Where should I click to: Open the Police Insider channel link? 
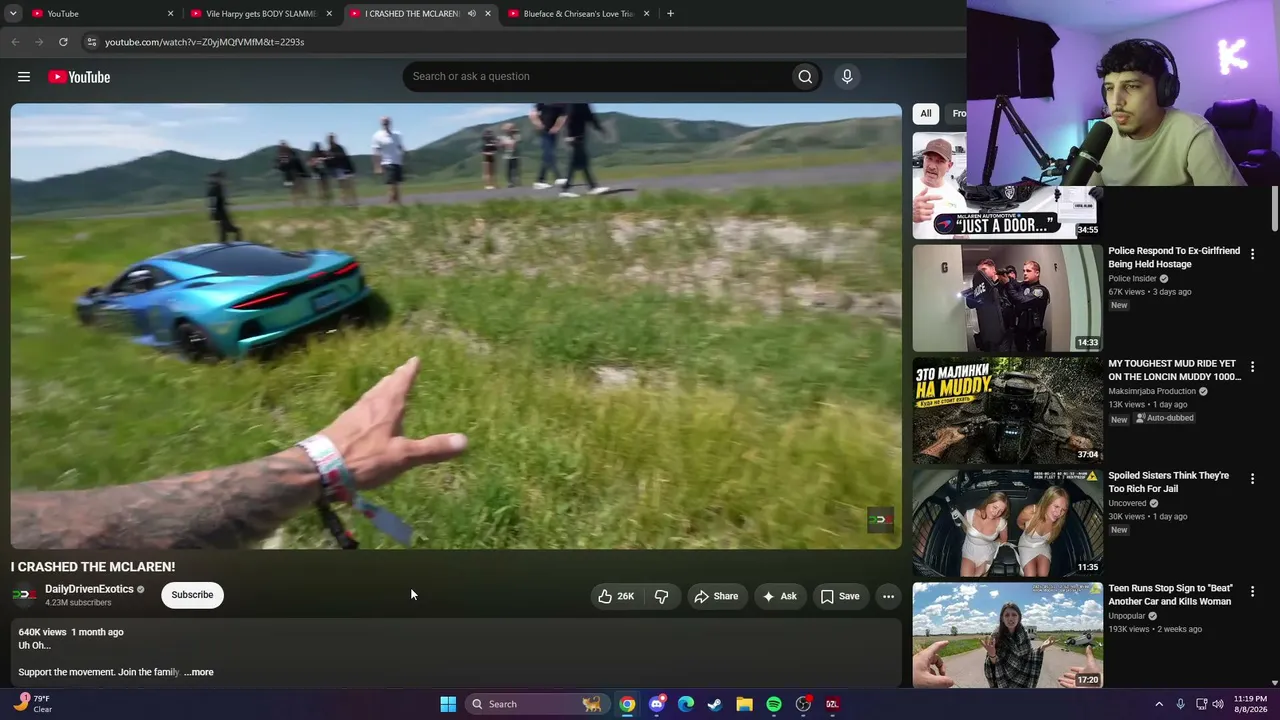[x=1132, y=279]
